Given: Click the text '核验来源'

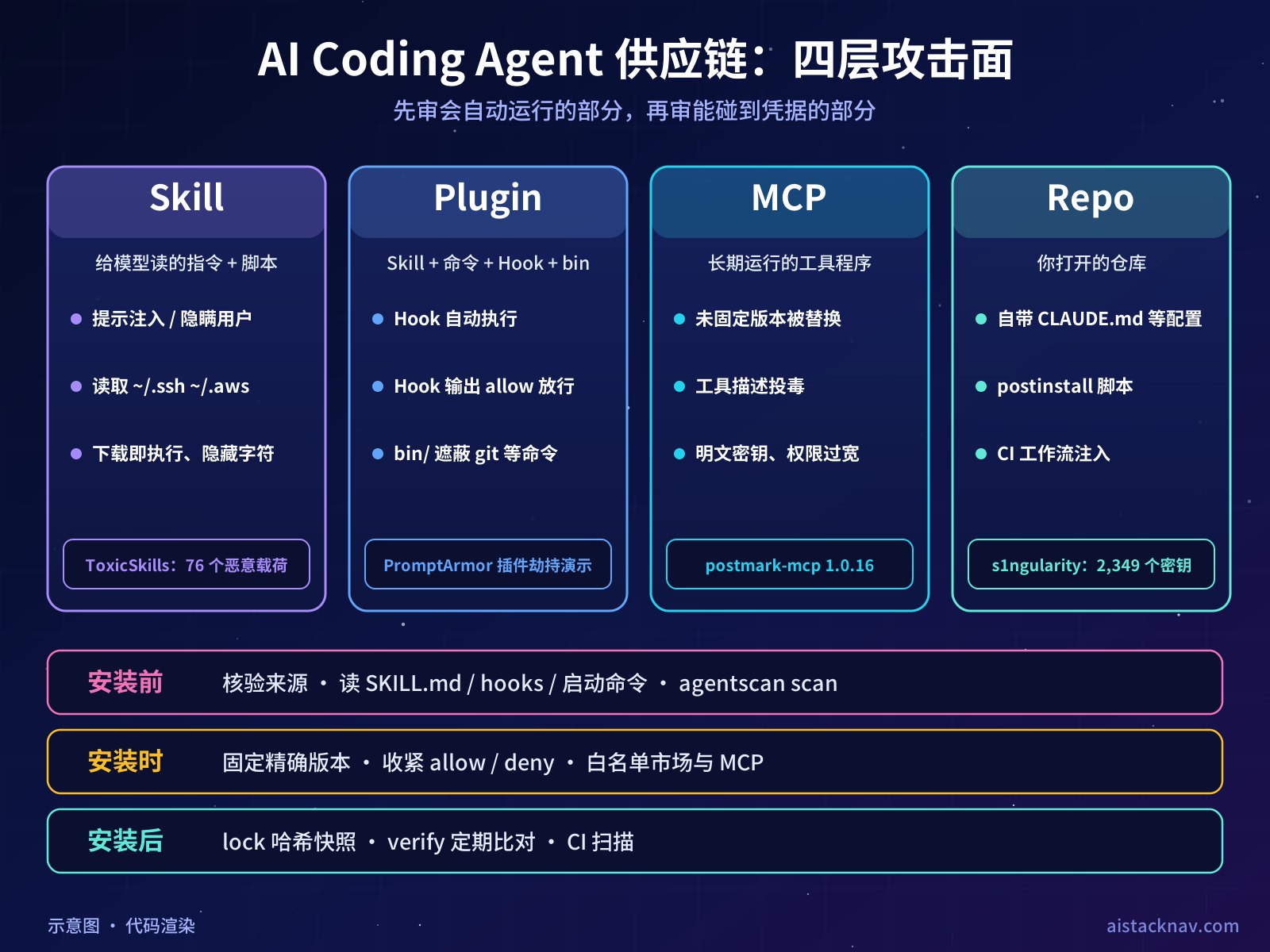Looking at the screenshot, I should [265, 684].
